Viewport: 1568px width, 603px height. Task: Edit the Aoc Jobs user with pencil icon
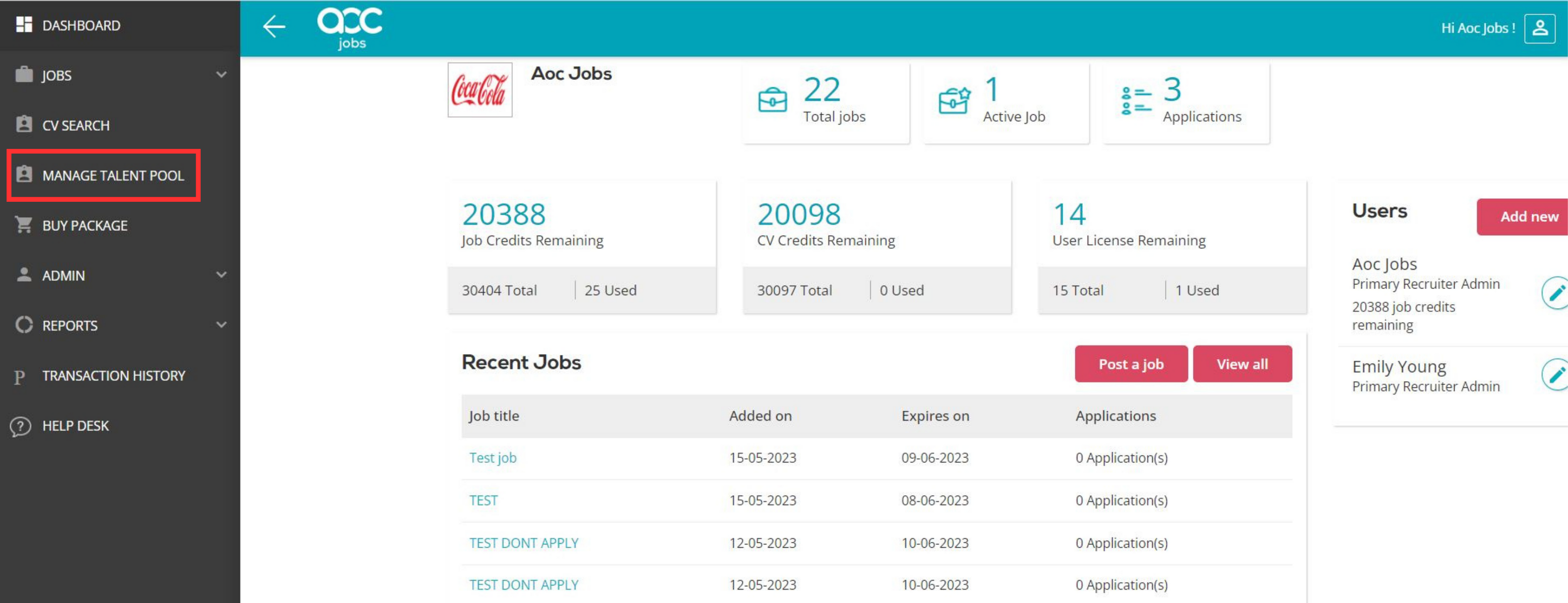[x=1556, y=293]
